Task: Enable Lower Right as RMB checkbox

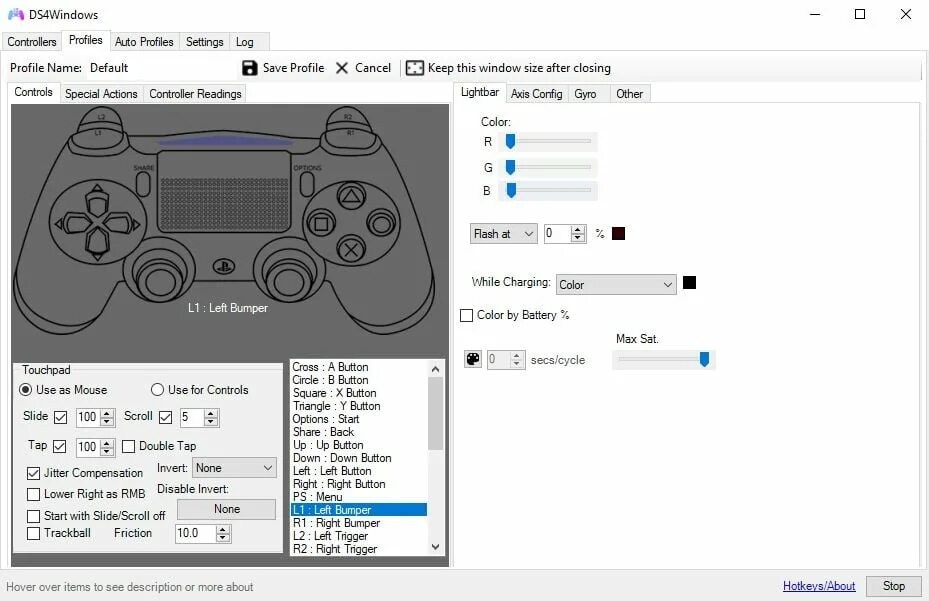Action: (33, 494)
